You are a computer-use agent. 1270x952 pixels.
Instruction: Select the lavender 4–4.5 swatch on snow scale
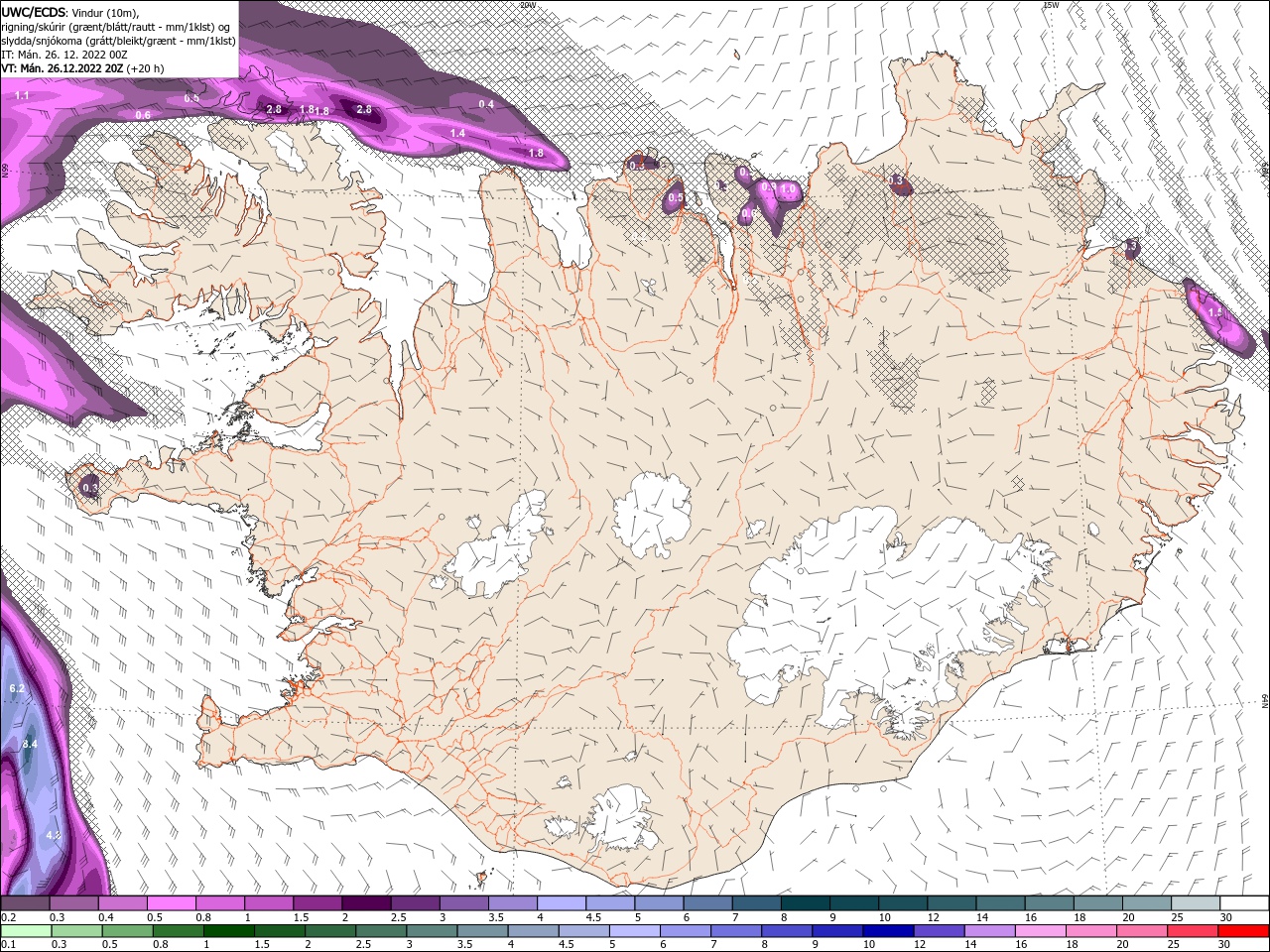coord(562,903)
